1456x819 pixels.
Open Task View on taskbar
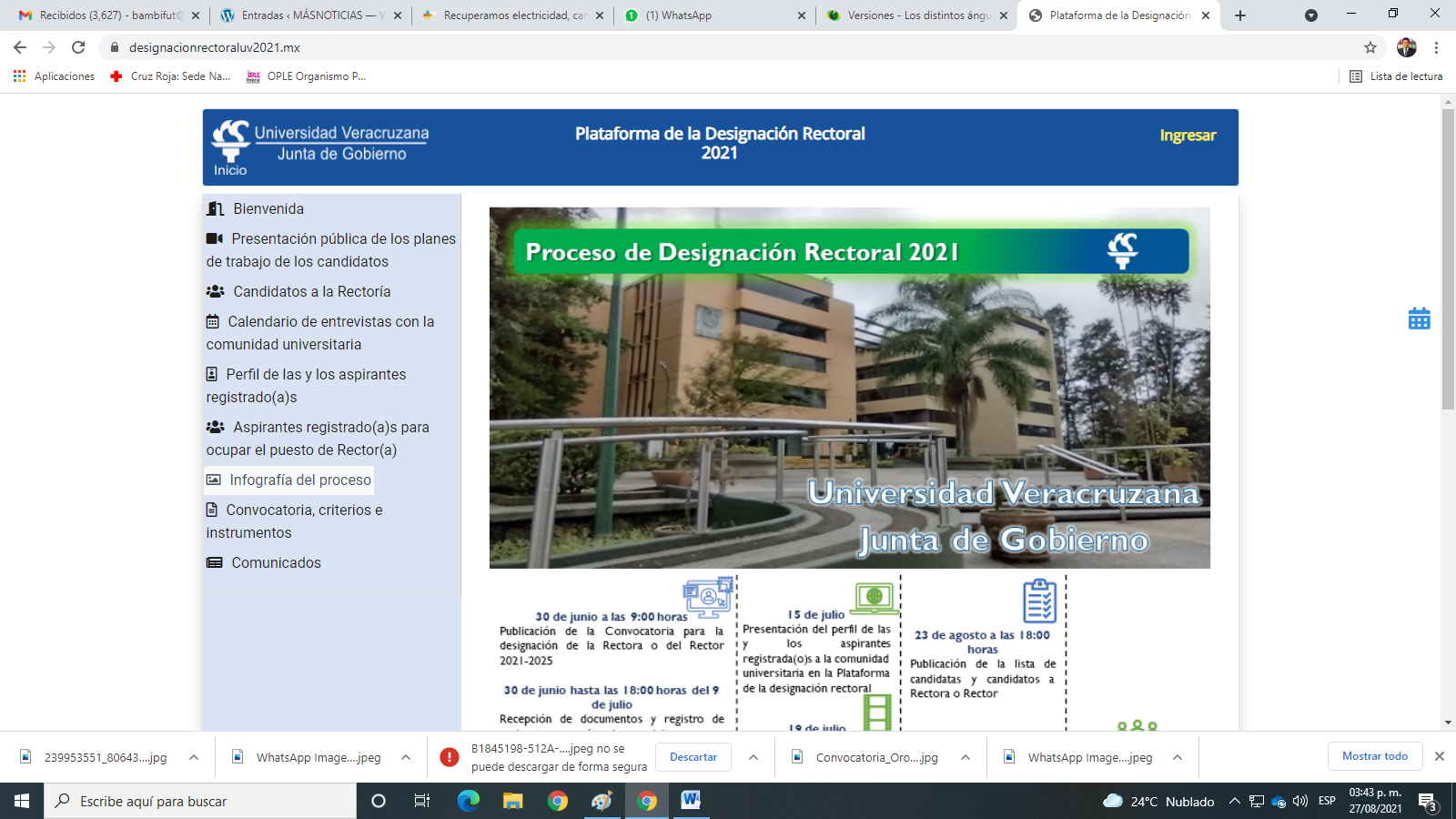pos(422,801)
